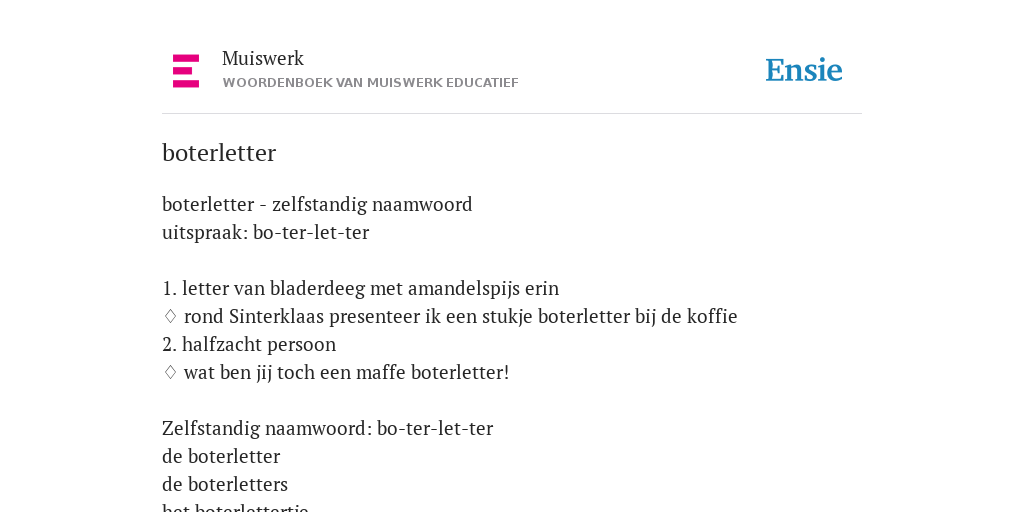Click the partially visible 'het boterlettertje' line
This screenshot has width=1024, height=512.
pos(235,507)
